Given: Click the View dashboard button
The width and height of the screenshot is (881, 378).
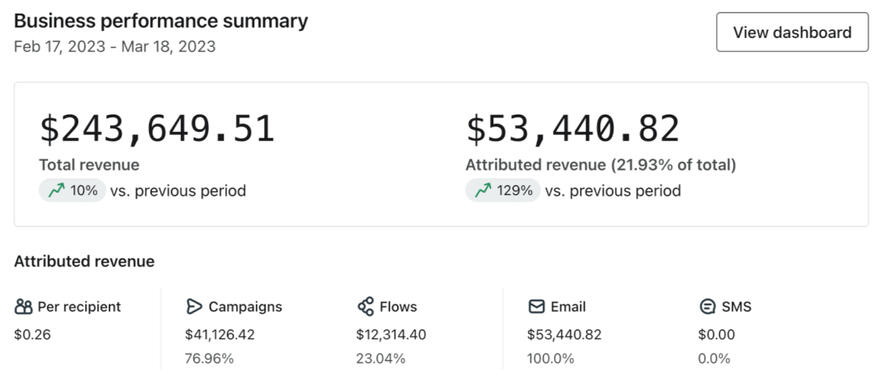Looking at the screenshot, I should pyautogui.click(x=792, y=32).
